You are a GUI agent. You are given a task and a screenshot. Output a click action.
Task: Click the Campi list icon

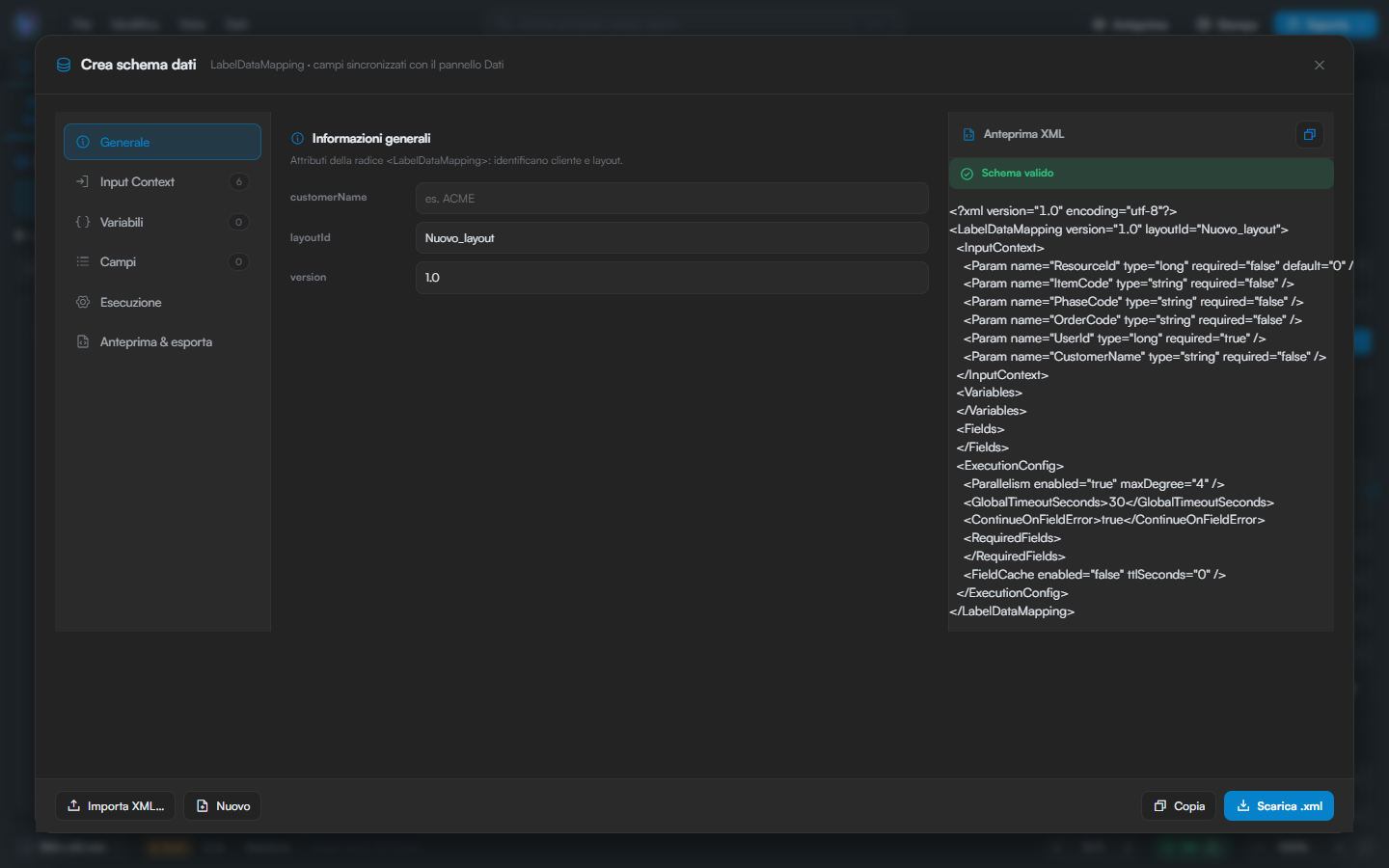83,261
